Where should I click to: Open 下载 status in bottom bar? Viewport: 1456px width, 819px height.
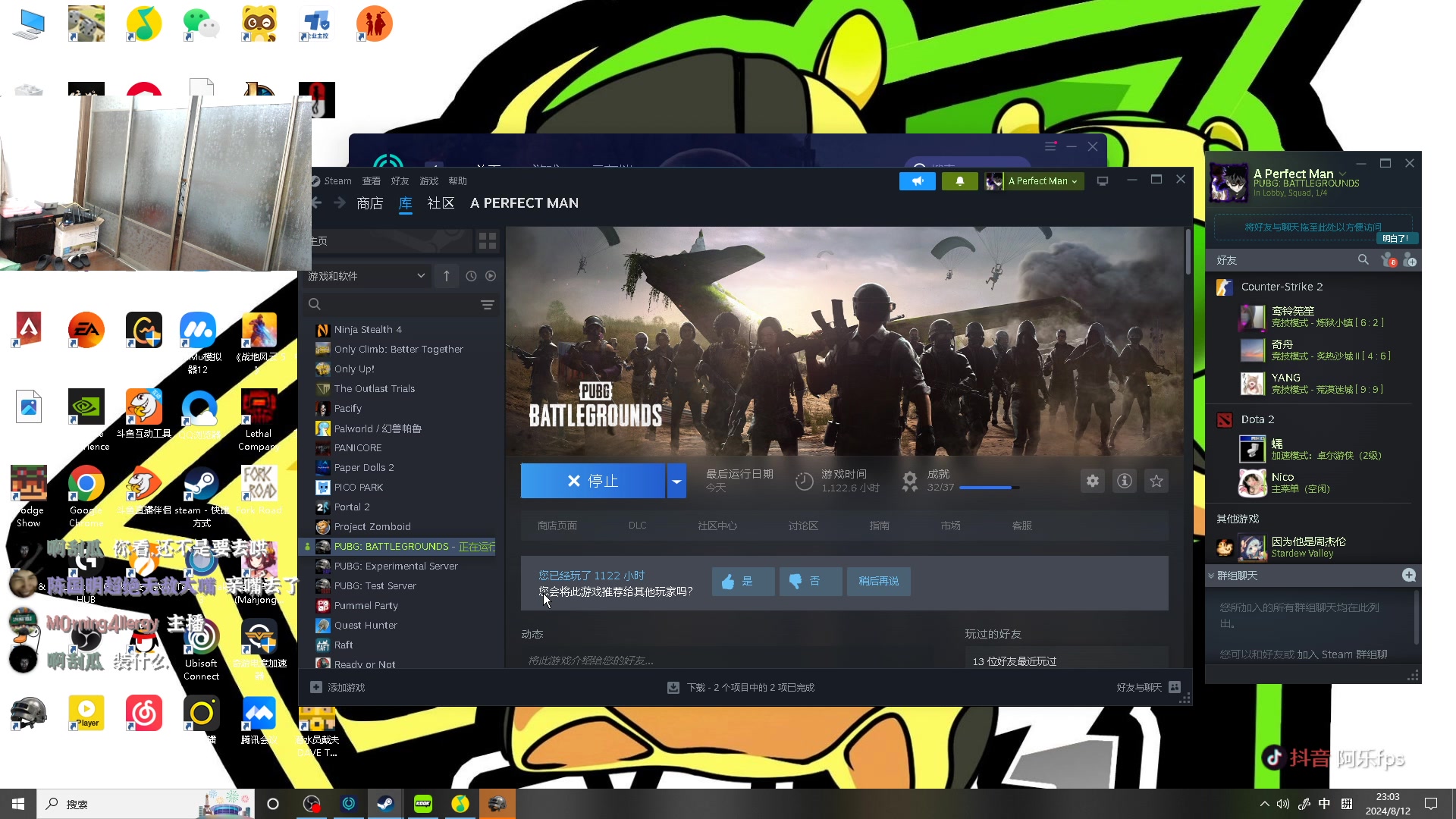click(x=741, y=687)
